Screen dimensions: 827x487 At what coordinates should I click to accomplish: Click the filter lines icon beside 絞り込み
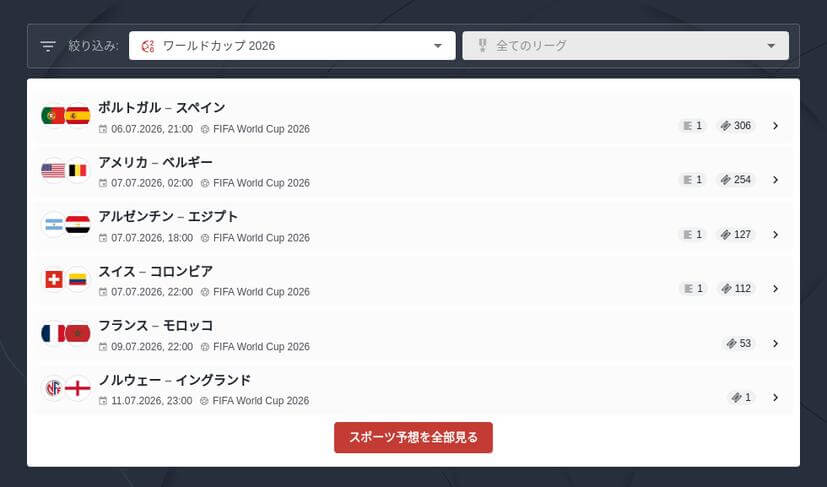[48, 46]
